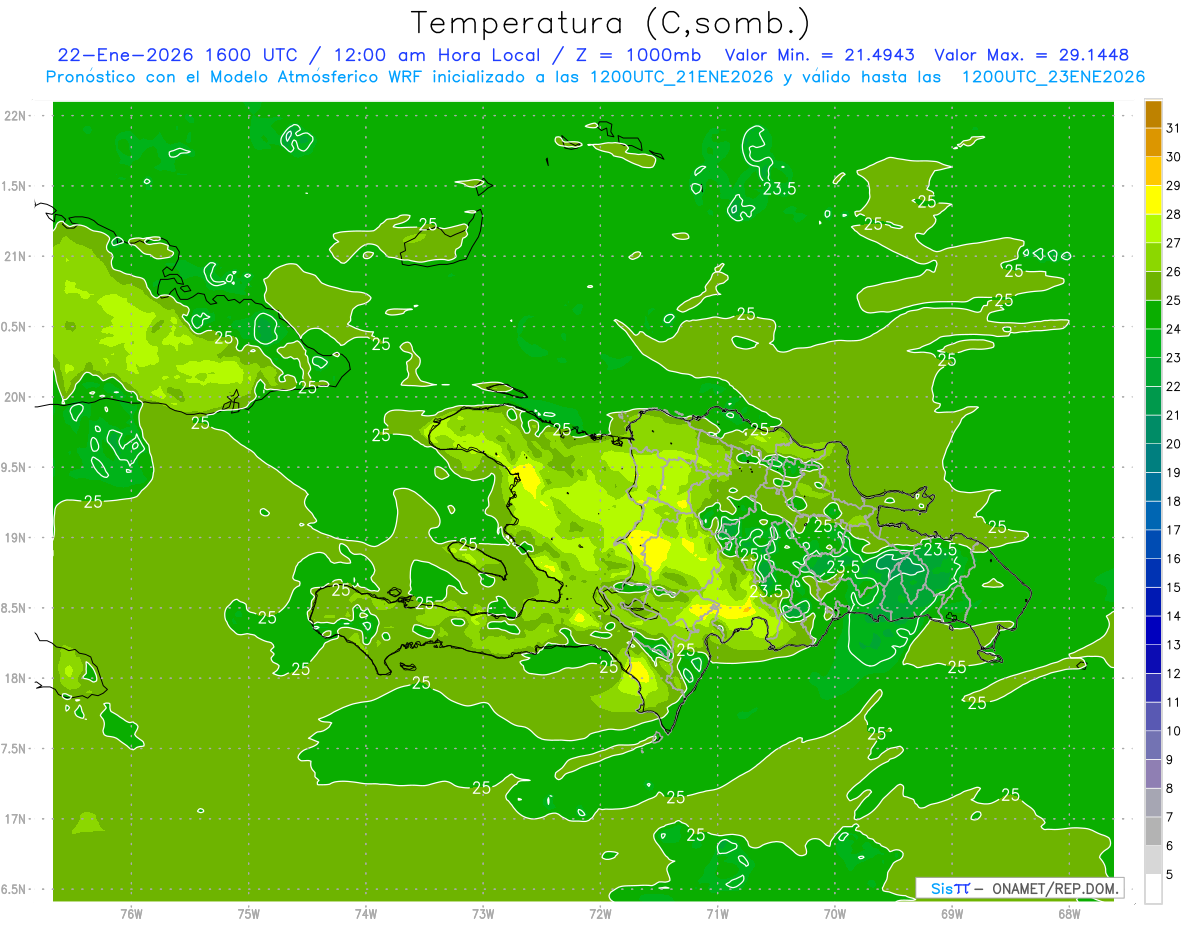Click the legend value label 28

coord(1174,215)
